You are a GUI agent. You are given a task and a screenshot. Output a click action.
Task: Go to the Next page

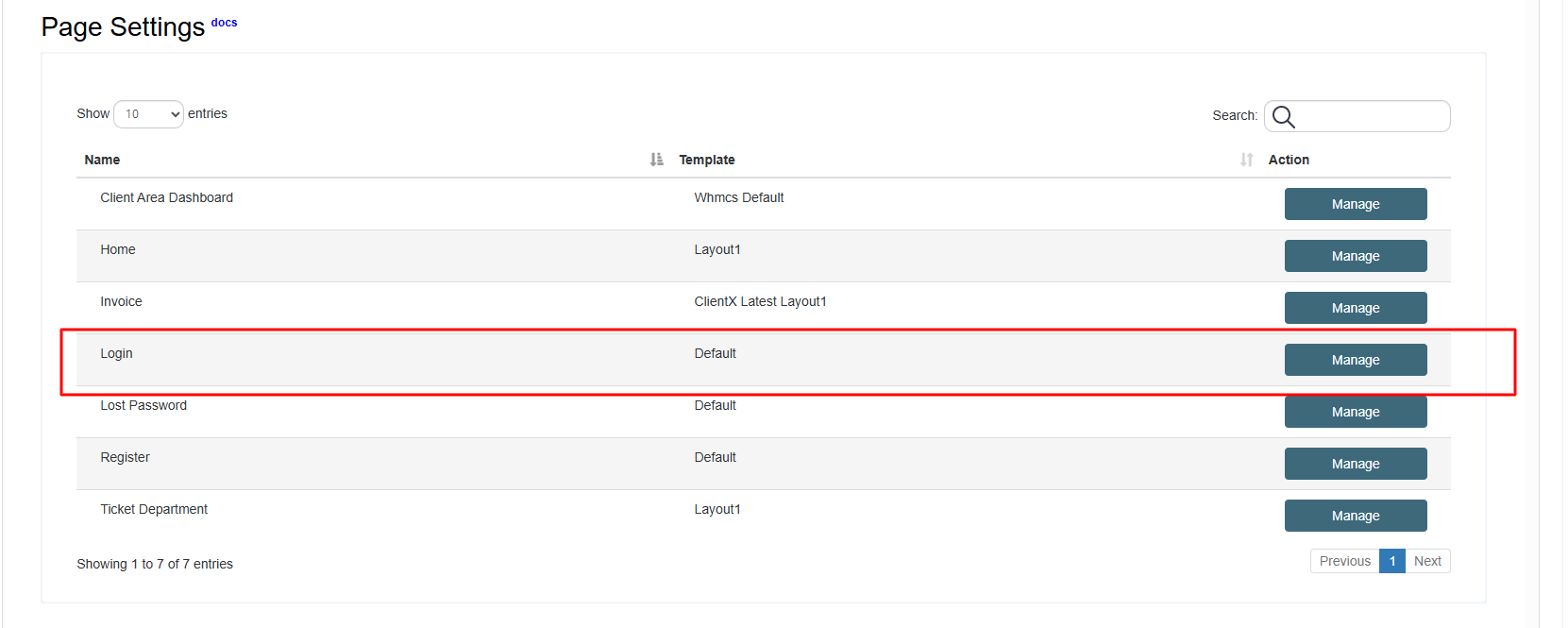(x=1427, y=561)
